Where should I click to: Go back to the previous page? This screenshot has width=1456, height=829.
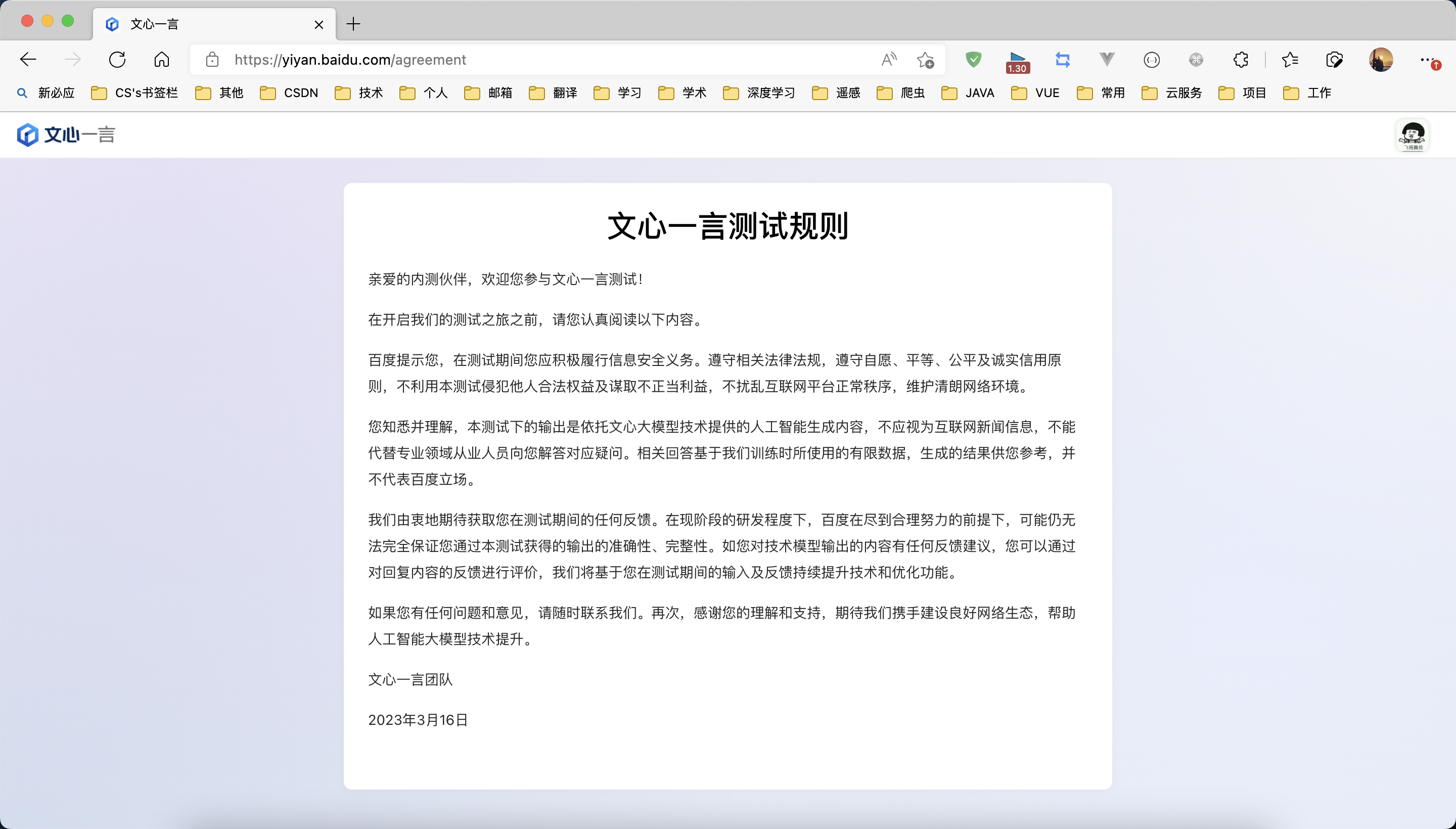(x=28, y=59)
